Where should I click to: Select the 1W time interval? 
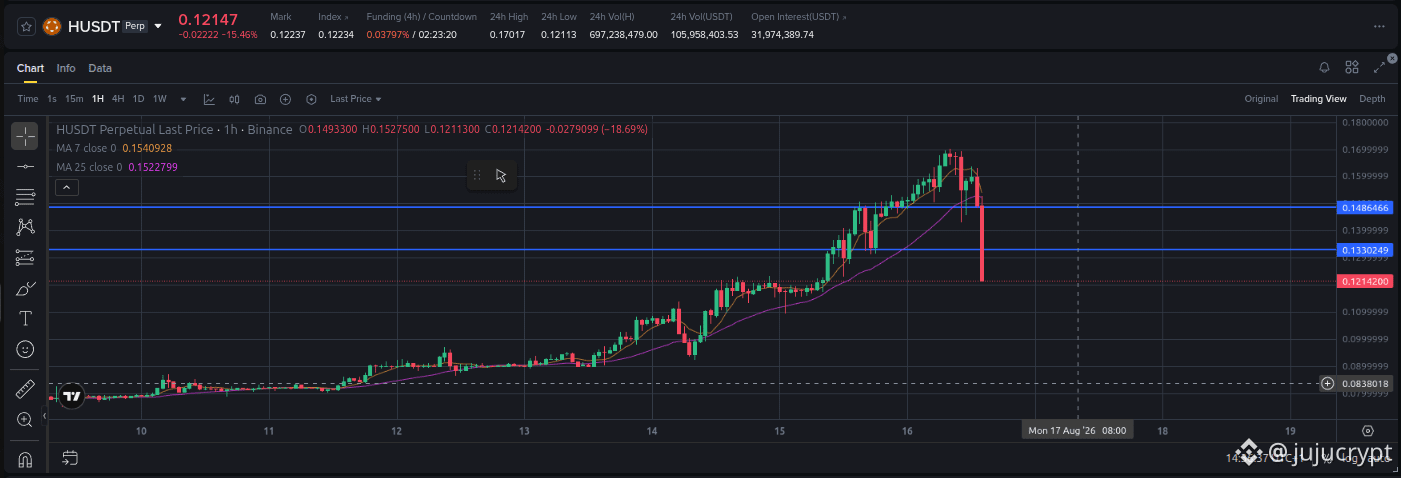159,99
